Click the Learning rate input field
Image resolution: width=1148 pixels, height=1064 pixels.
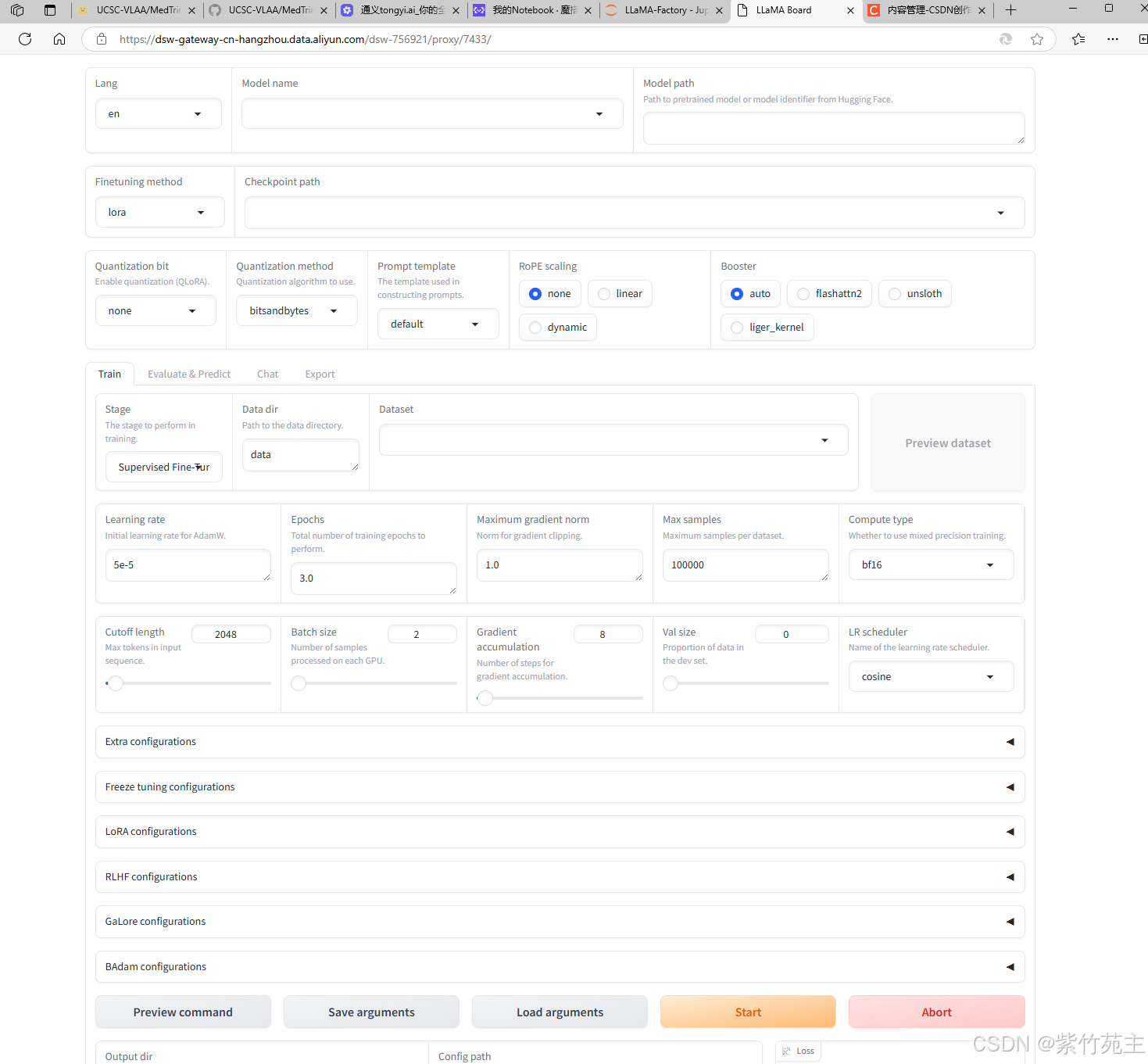coord(188,565)
